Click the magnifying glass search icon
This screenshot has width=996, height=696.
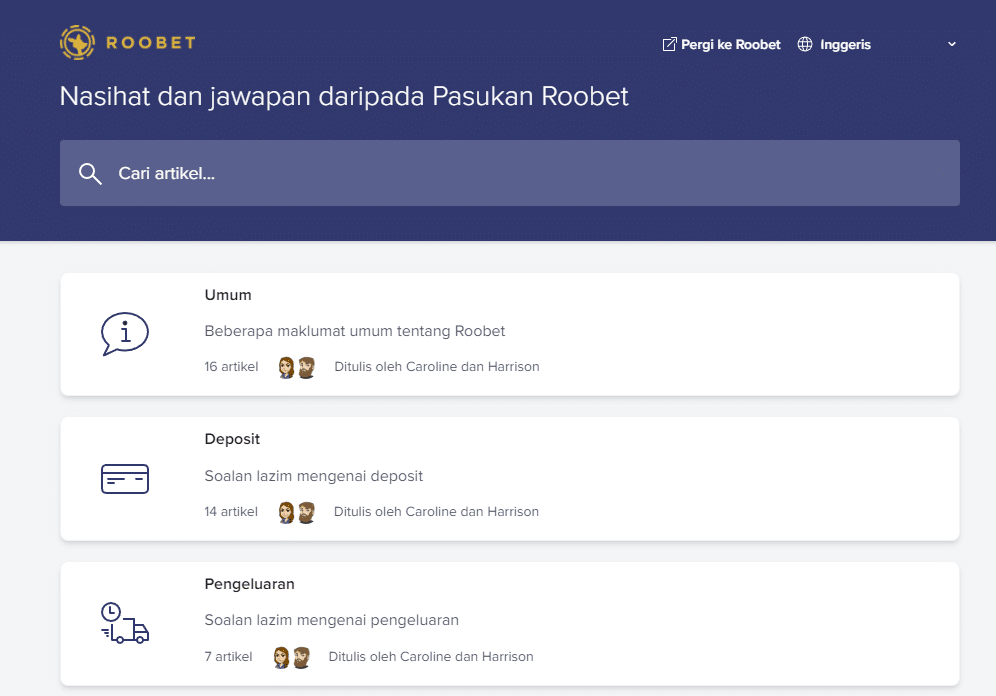point(90,173)
